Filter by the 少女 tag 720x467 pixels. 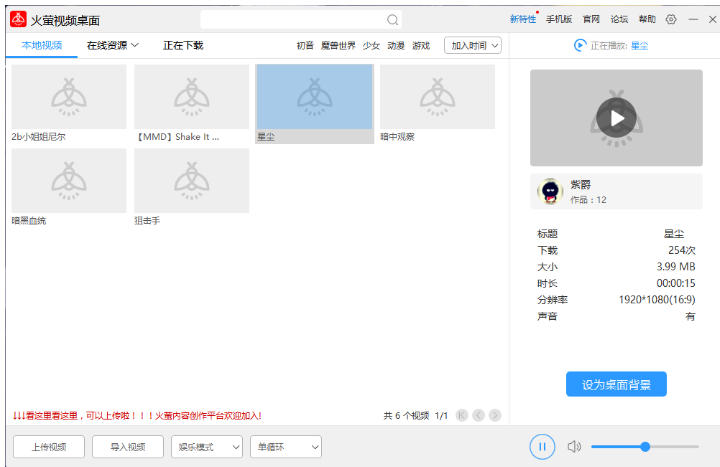(371, 45)
